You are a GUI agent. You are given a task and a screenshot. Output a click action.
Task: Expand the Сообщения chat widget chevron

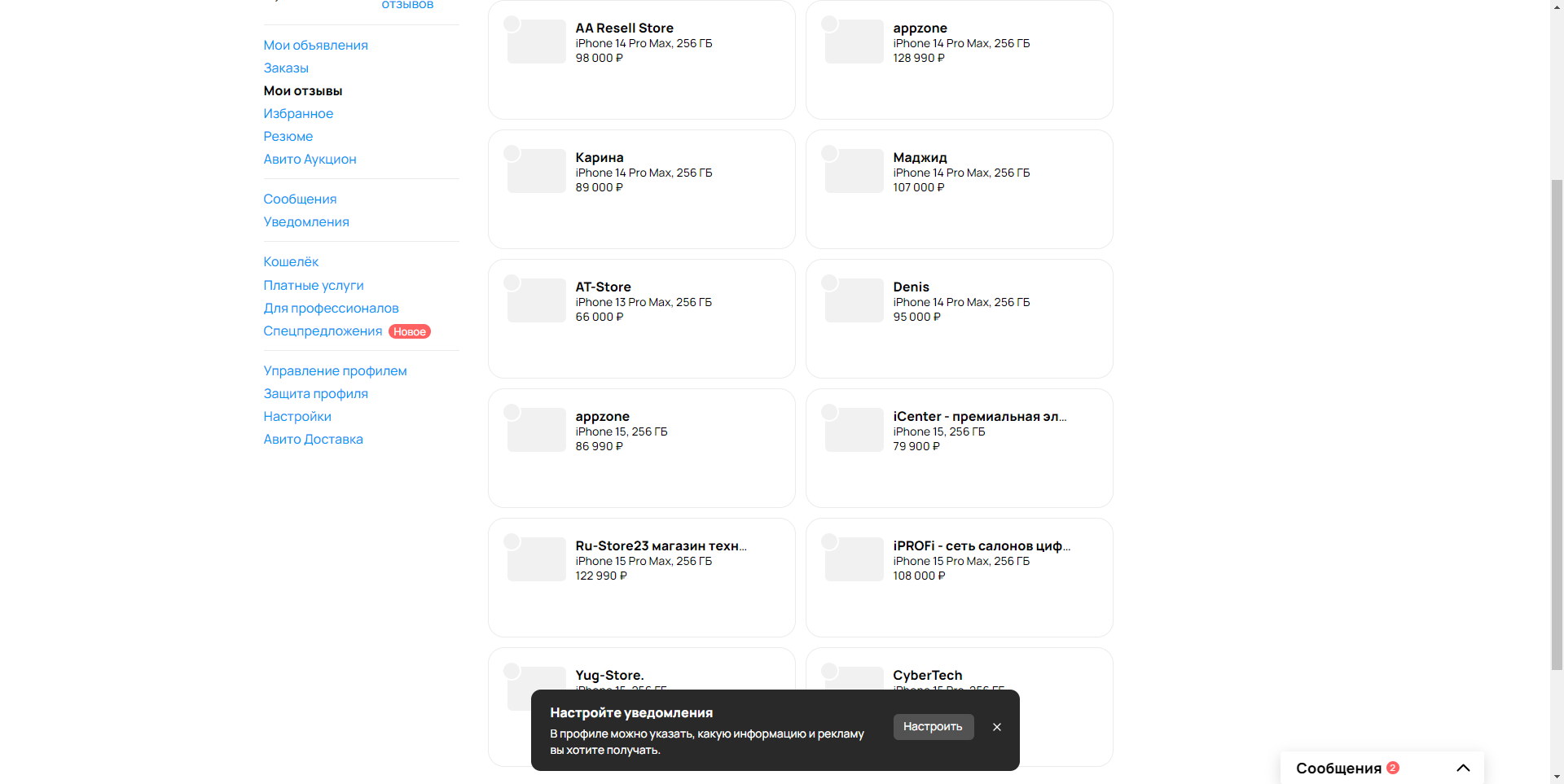(1463, 768)
